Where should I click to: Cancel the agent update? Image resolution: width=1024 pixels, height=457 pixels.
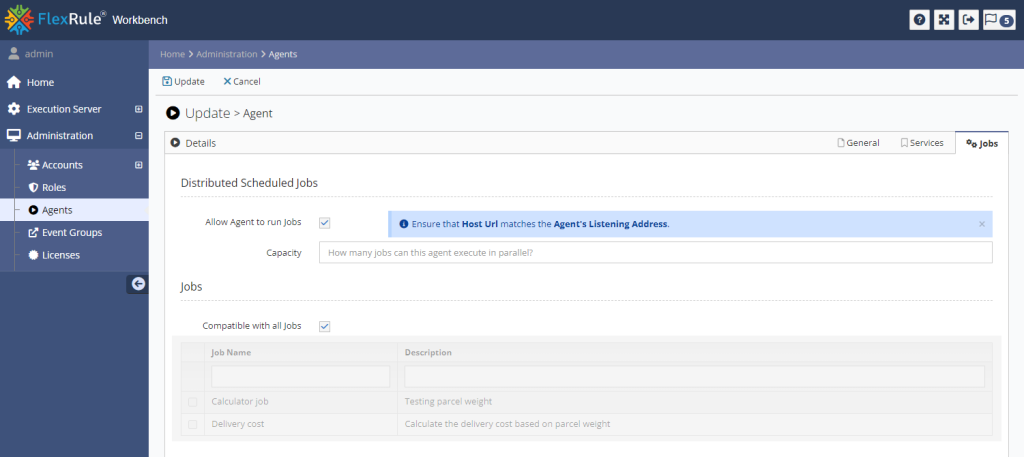tap(242, 82)
